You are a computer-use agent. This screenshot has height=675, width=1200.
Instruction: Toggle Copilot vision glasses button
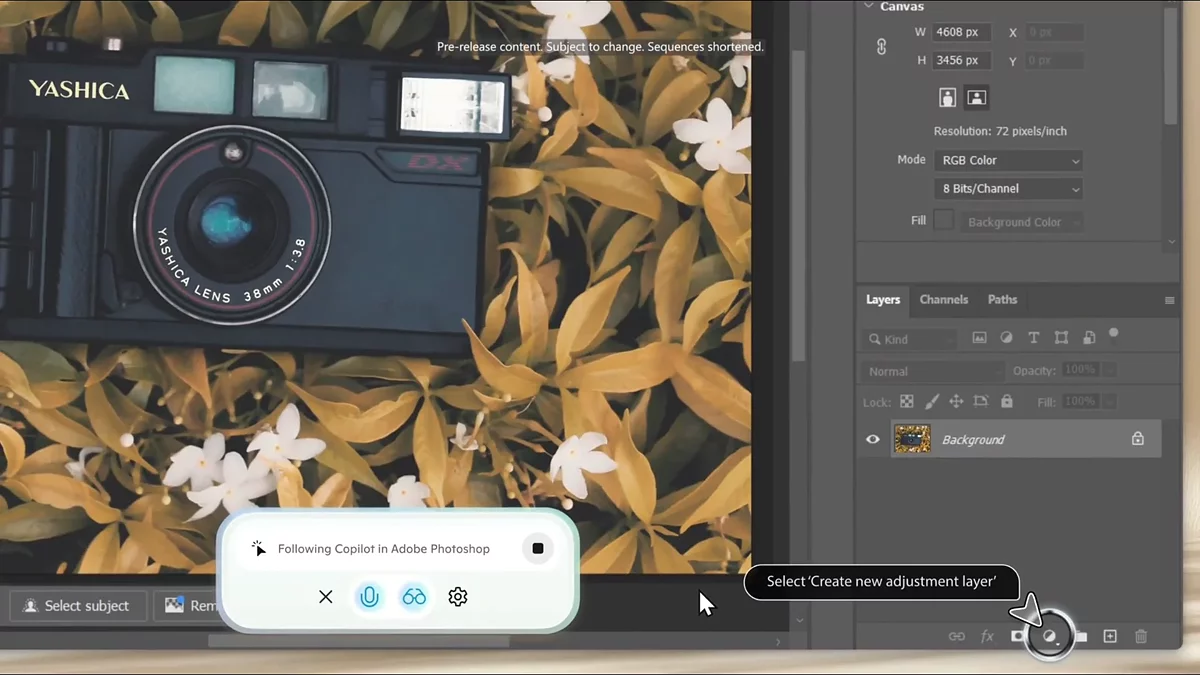tap(414, 597)
